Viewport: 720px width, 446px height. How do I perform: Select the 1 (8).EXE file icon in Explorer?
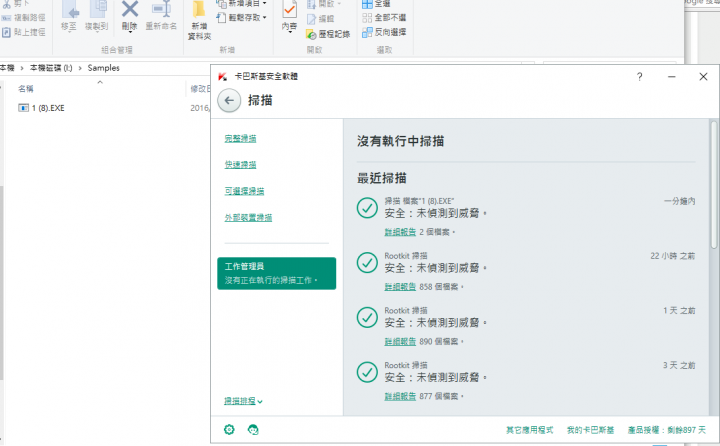(x=23, y=108)
